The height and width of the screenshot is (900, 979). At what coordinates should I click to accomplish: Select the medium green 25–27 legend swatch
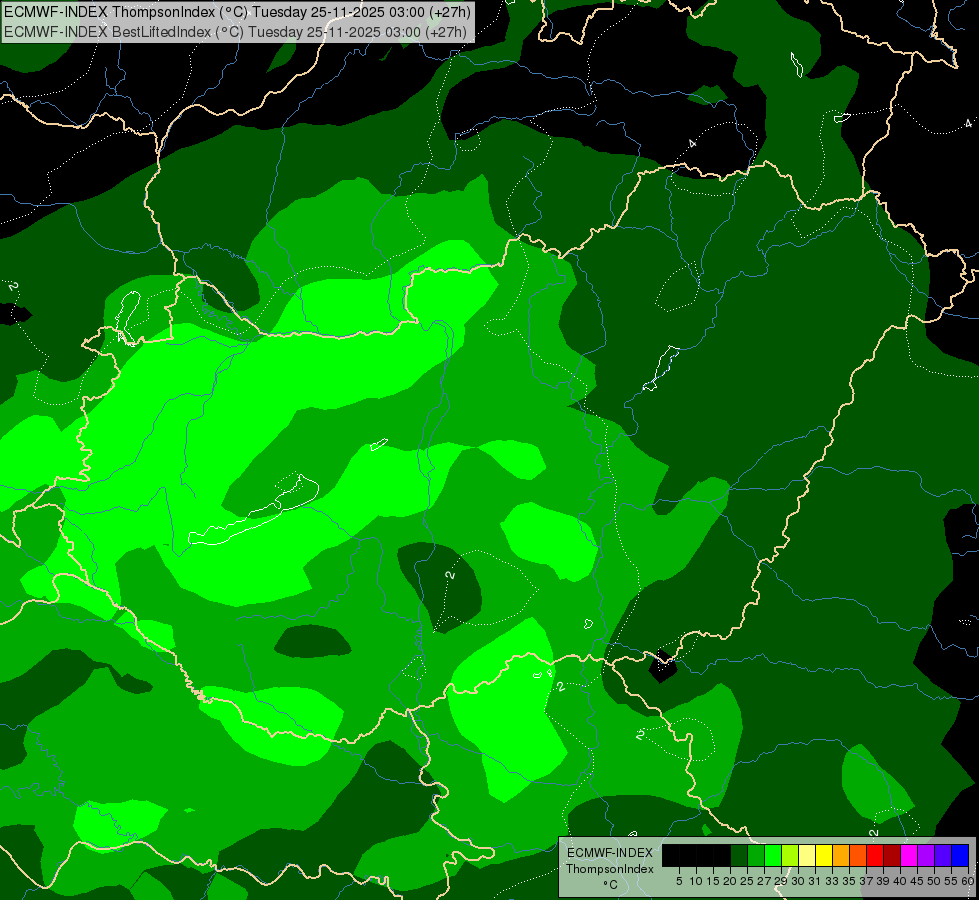pos(756,855)
